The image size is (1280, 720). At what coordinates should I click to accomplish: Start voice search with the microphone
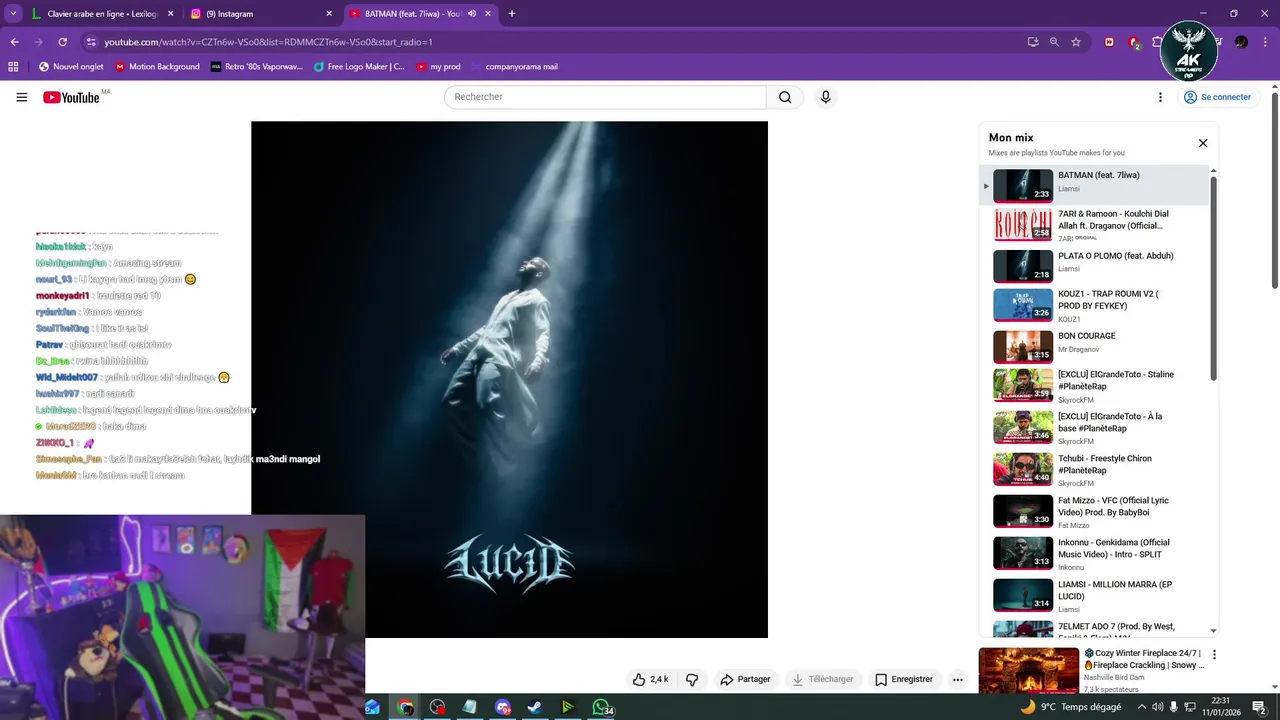825,97
